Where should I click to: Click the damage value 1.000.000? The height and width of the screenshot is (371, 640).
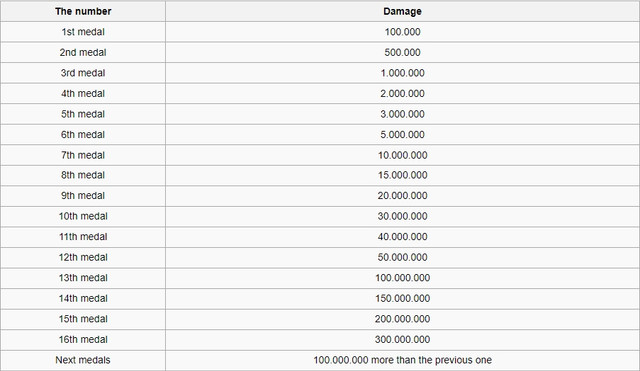(x=402, y=73)
